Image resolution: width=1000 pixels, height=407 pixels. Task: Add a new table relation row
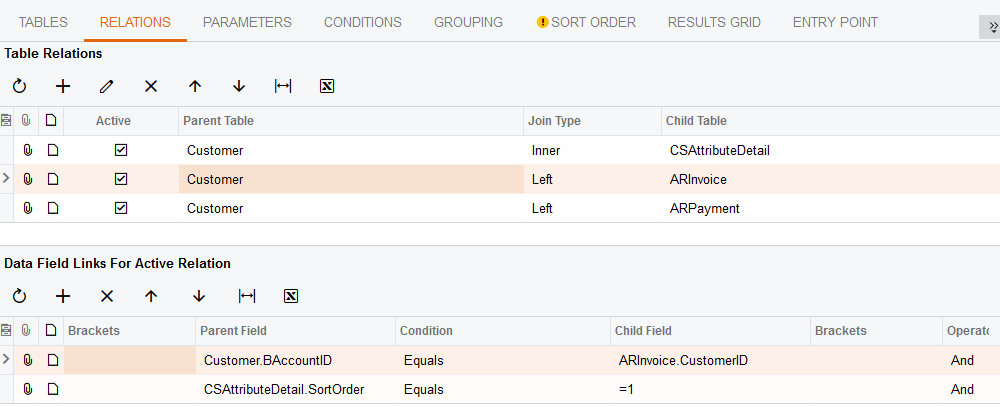tap(63, 86)
